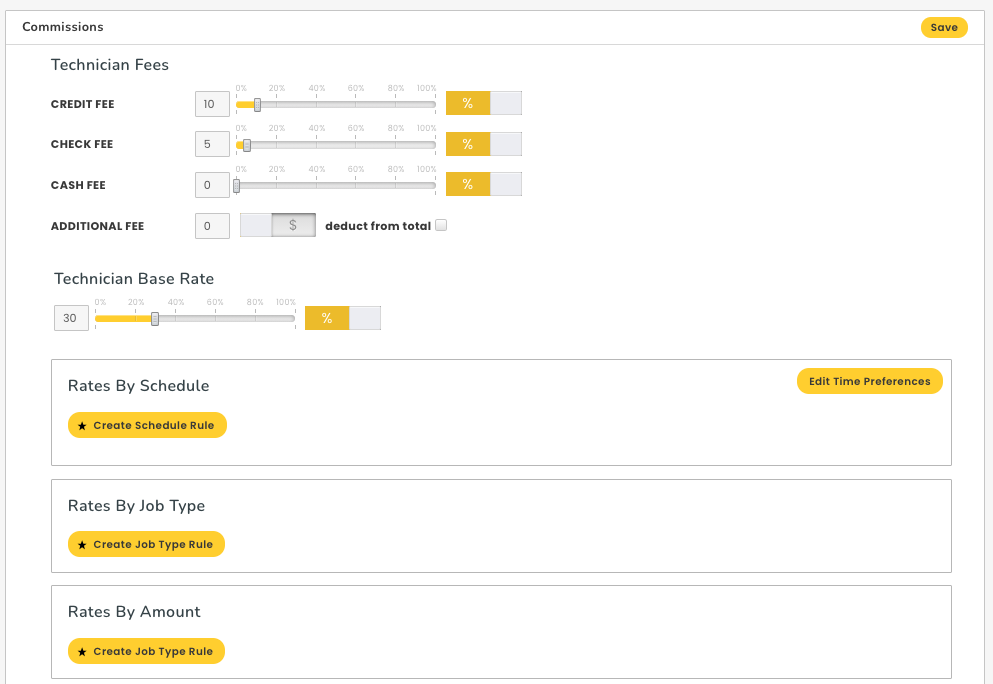Click the Additional Fee value input box

coord(212,226)
